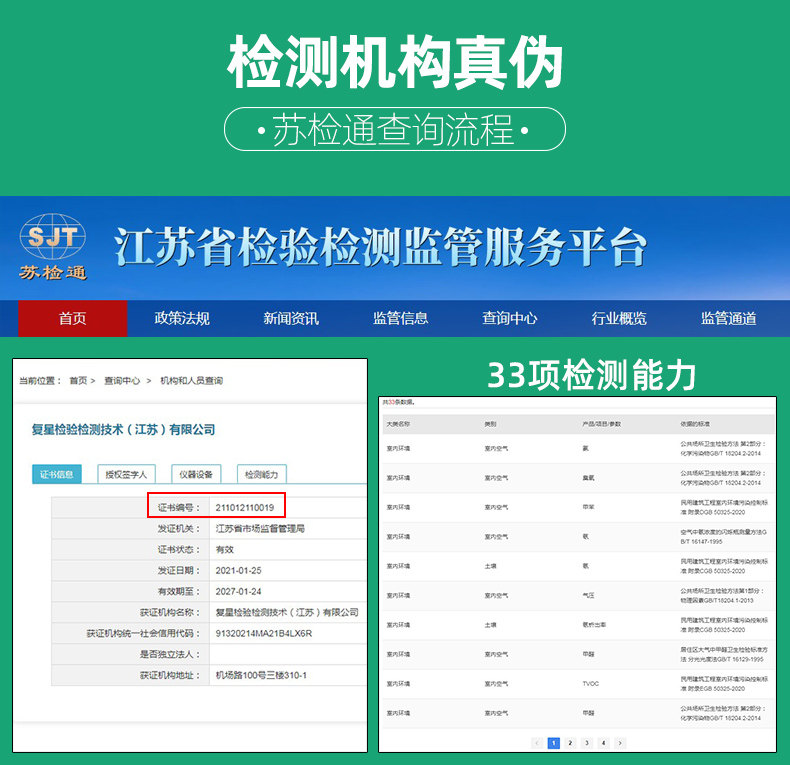The height and width of the screenshot is (765, 790).
Task: Click the 有效 certificate status value
Action: click(x=225, y=549)
